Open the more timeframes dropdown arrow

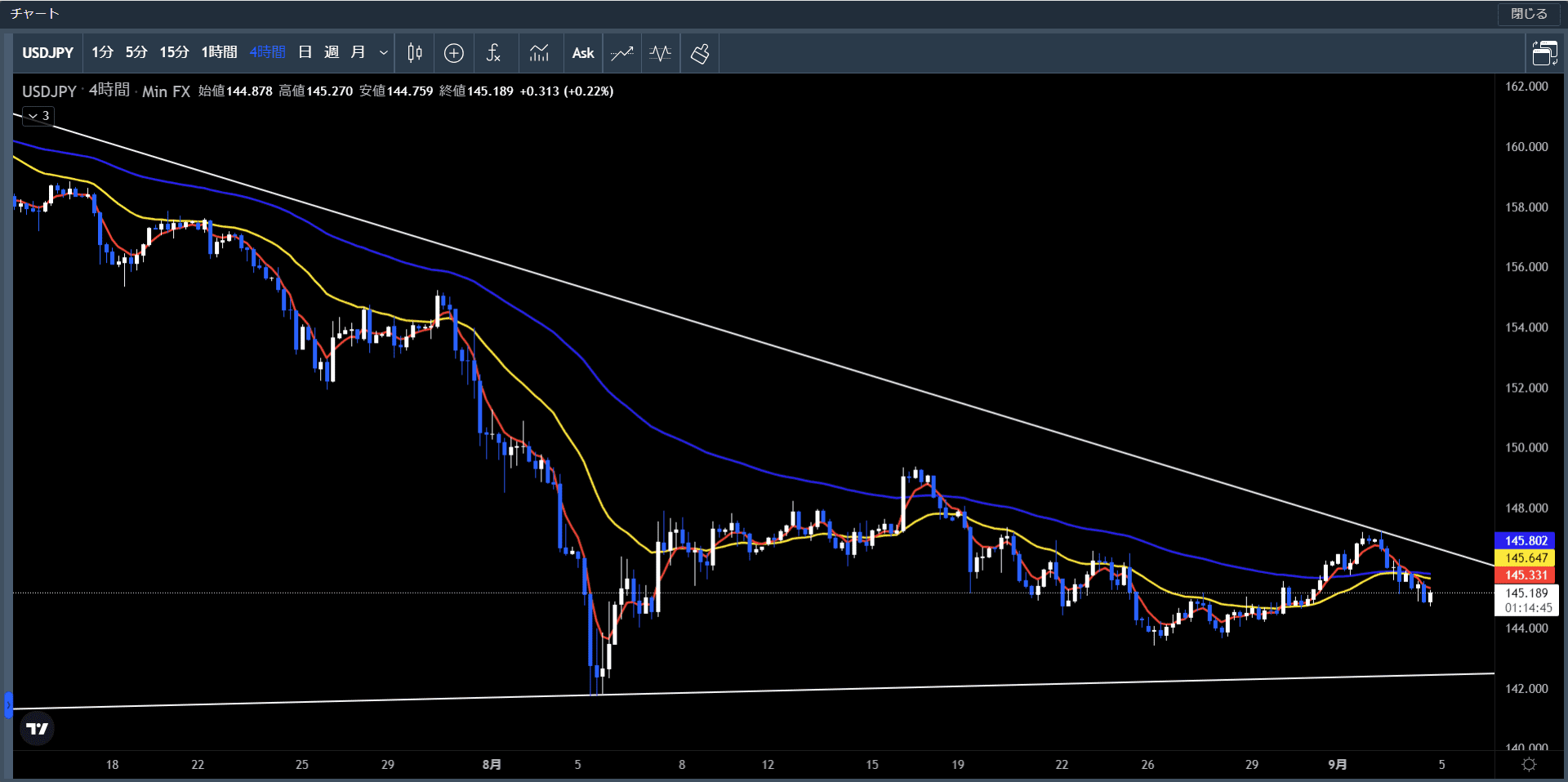tap(383, 53)
